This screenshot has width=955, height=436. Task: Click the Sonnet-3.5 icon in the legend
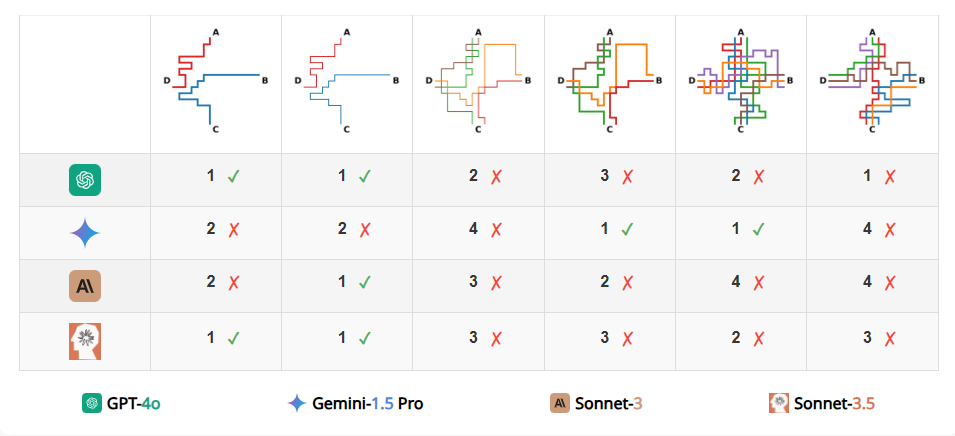[779, 403]
